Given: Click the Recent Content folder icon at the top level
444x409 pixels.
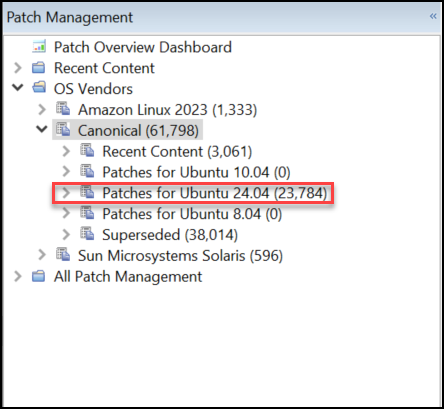Looking at the screenshot, I should (39, 68).
